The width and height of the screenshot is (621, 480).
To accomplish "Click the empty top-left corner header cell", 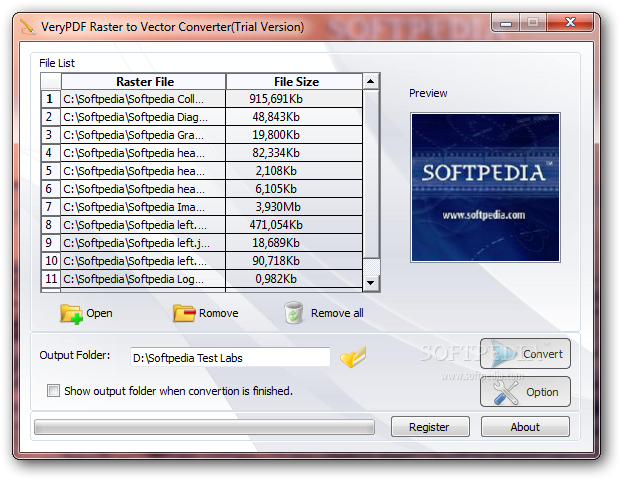I will [51, 82].
